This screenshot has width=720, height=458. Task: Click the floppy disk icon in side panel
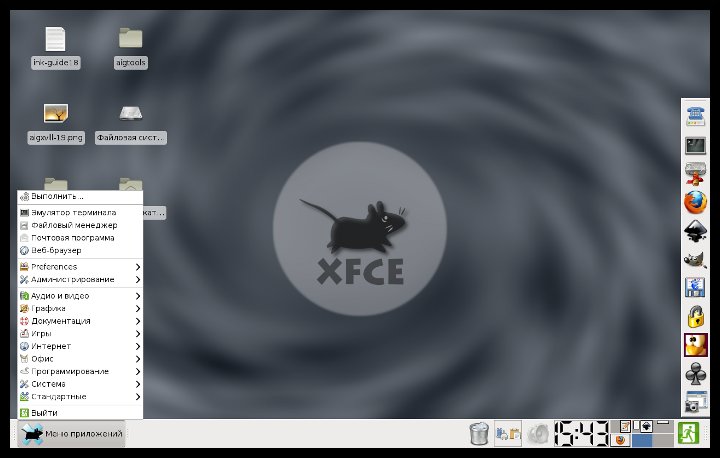coord(695,289)
